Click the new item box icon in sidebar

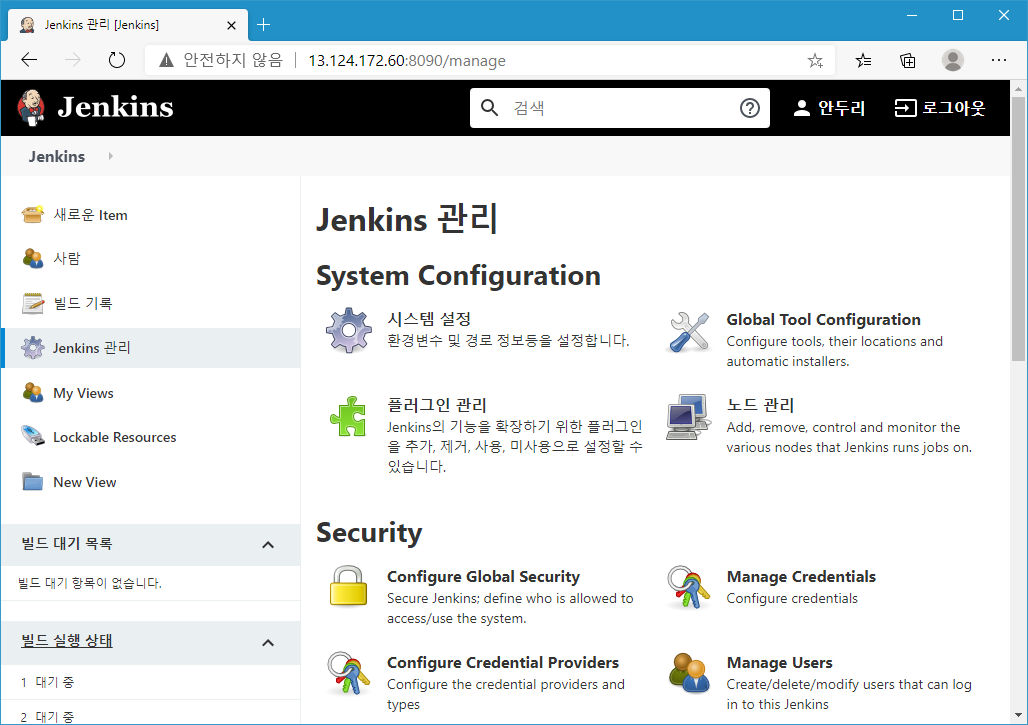click(32, 214)
